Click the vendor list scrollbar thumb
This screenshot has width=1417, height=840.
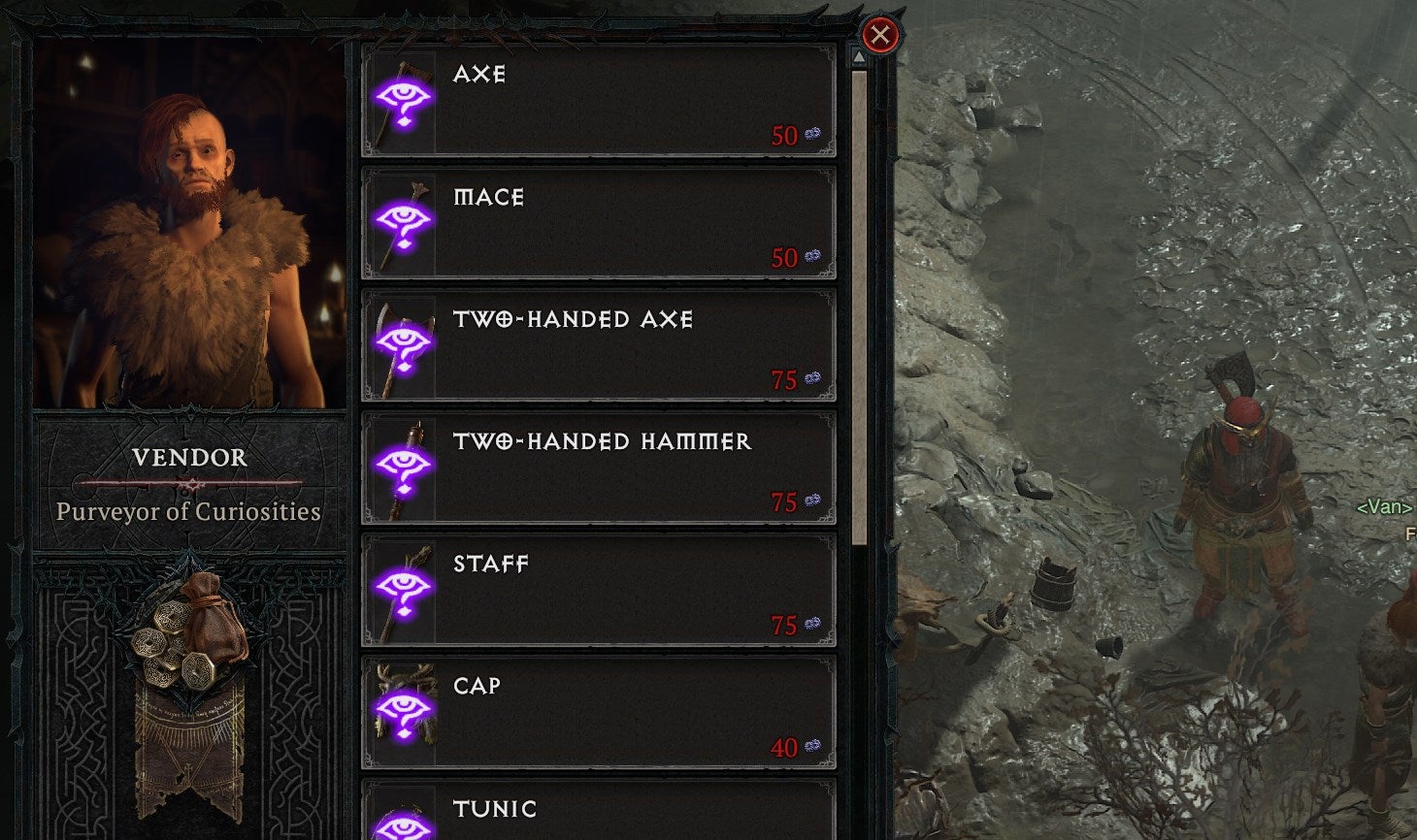pyautogui.click(x=859, y=307)
